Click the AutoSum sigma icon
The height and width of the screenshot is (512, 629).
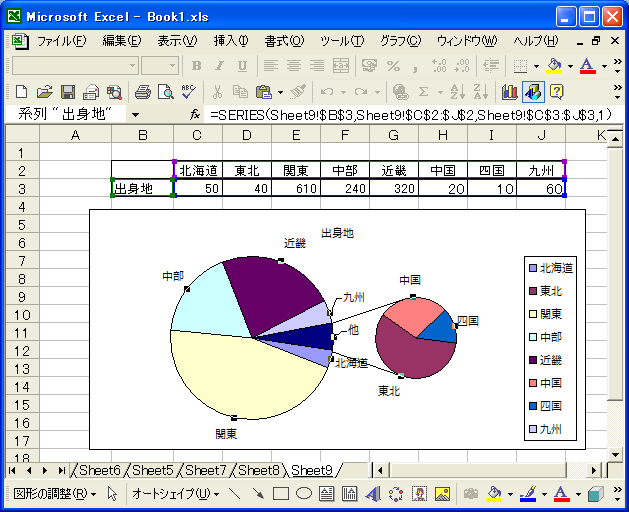(423, 92)
